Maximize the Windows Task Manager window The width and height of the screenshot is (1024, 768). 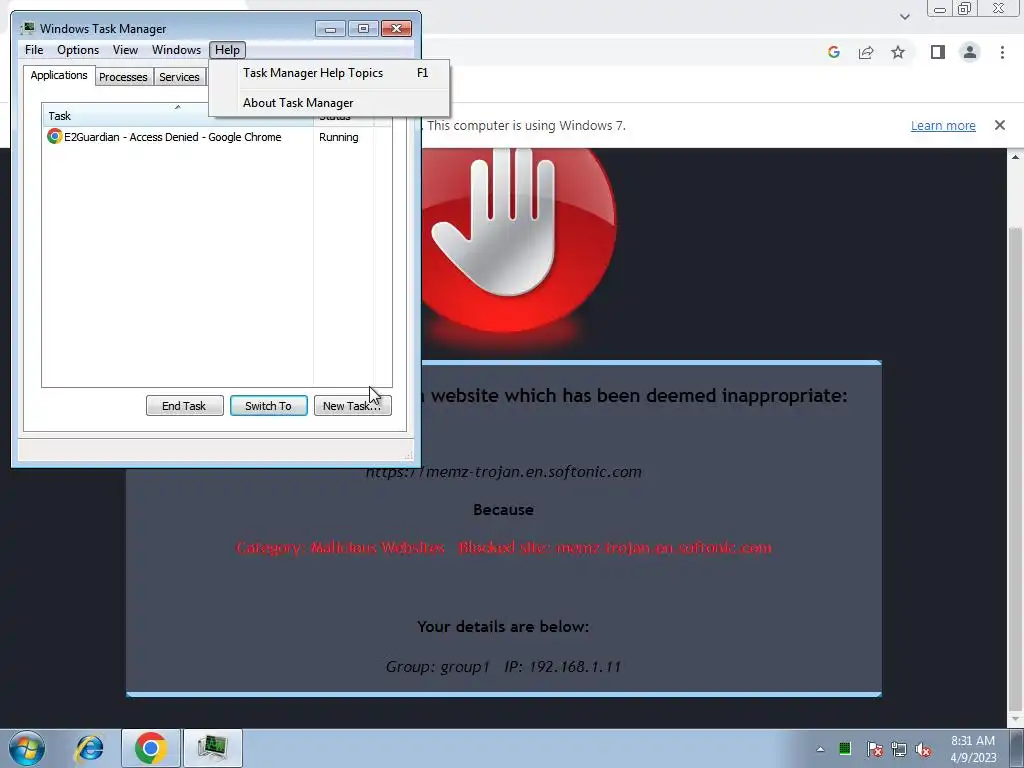(363, 29)
